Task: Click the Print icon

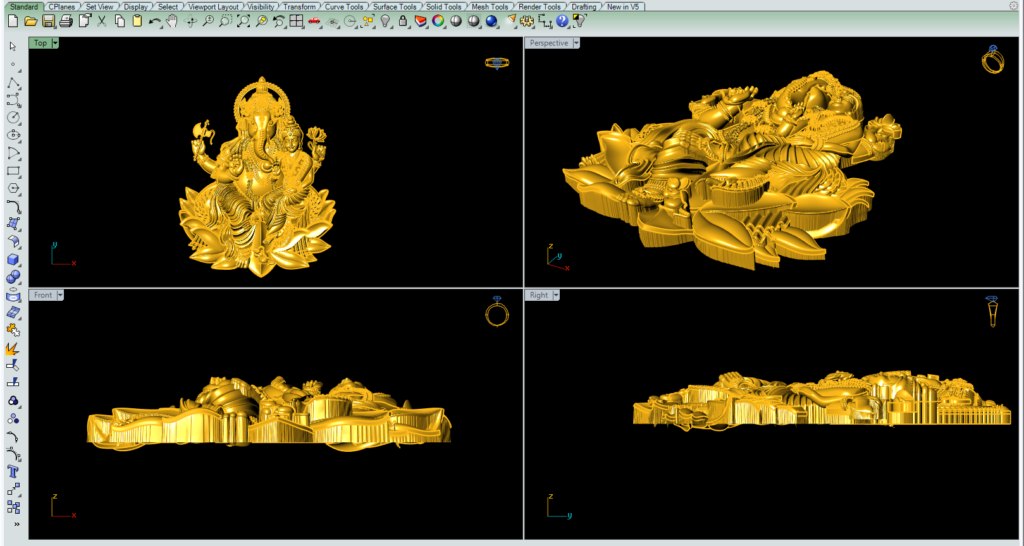Action: click(65, 22)
